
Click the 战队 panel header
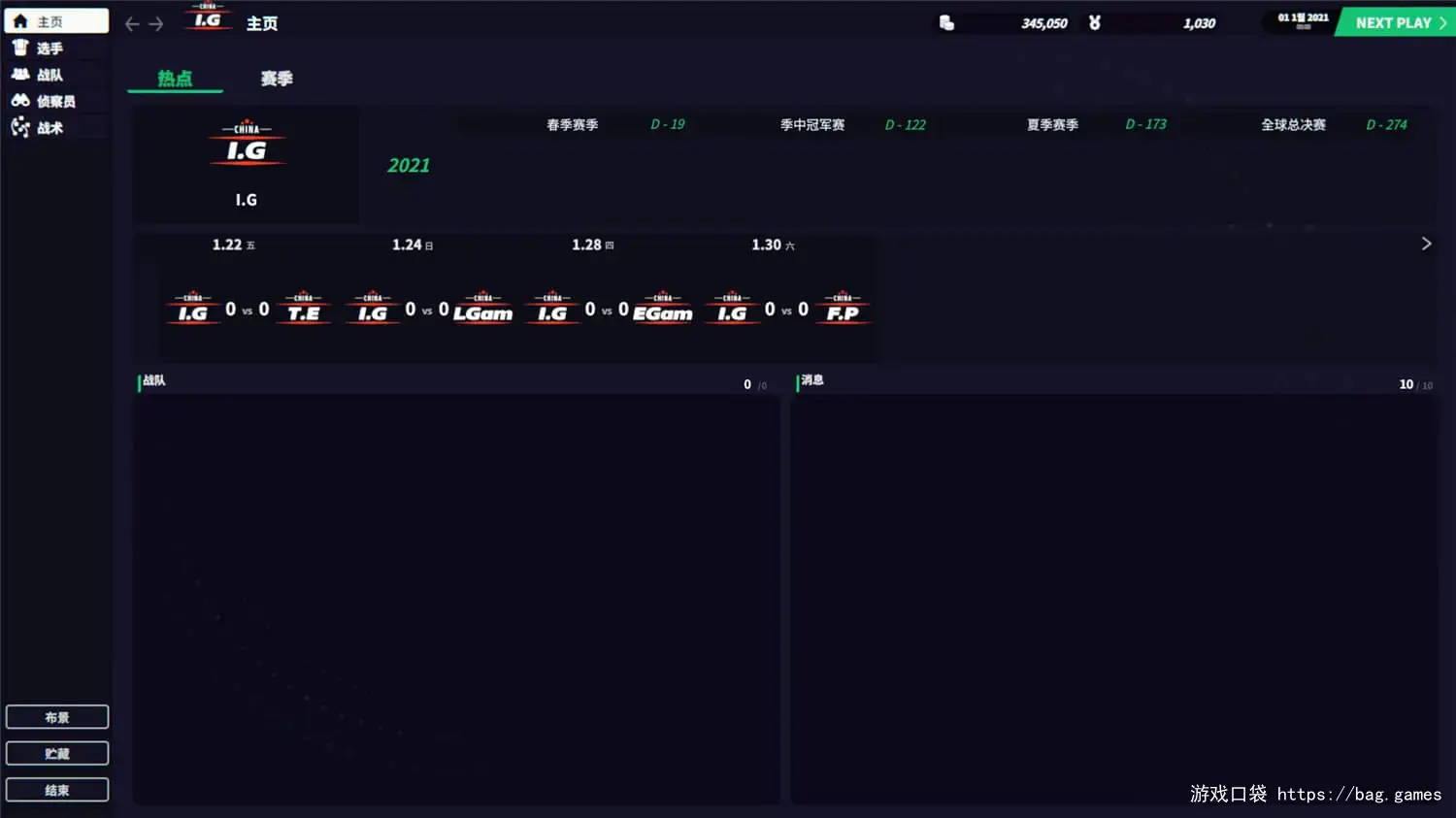(x=154, y=380)
